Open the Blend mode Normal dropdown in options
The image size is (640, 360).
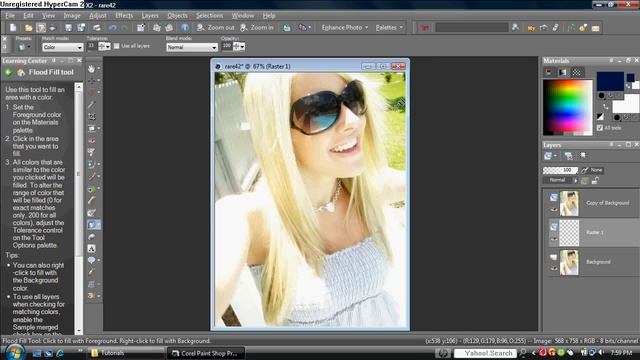[192, 47]
